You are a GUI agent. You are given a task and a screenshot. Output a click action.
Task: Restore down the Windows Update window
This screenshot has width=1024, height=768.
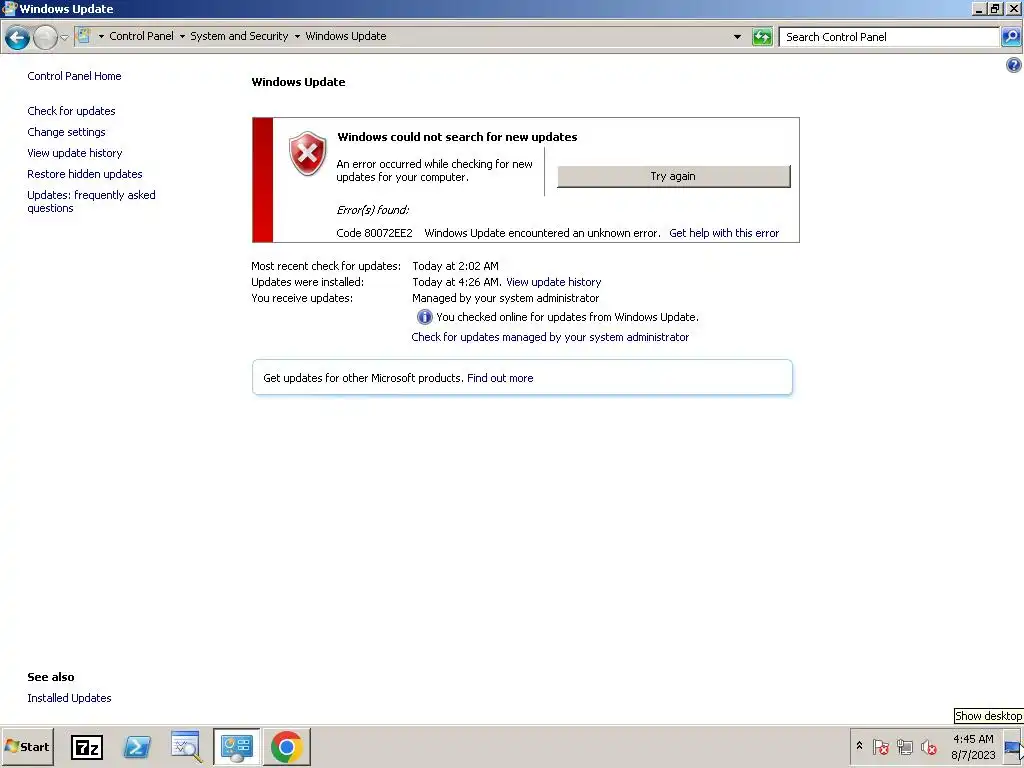995,9
